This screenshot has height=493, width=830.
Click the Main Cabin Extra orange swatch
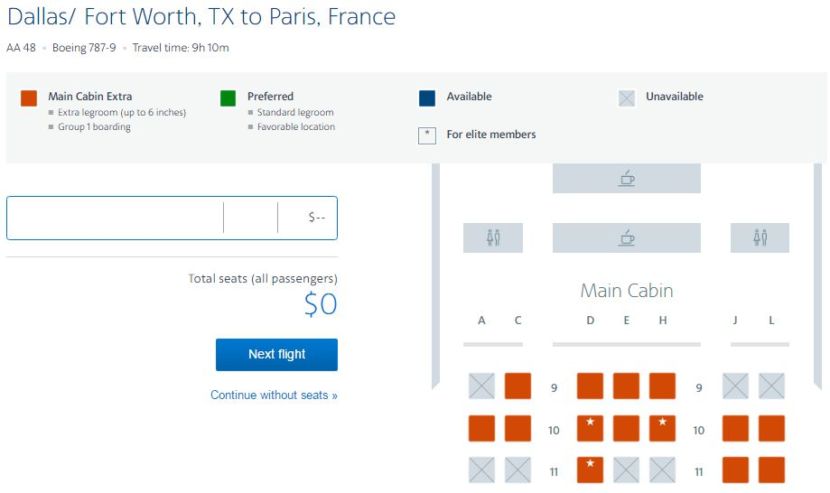pos(29,98)
